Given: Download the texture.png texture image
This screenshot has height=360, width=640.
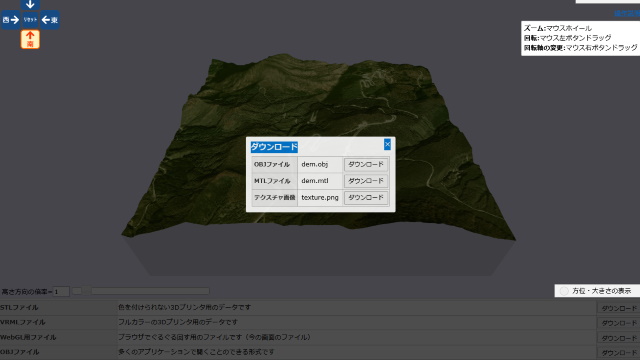Looking at the screenshot, I should click(366, 198).
